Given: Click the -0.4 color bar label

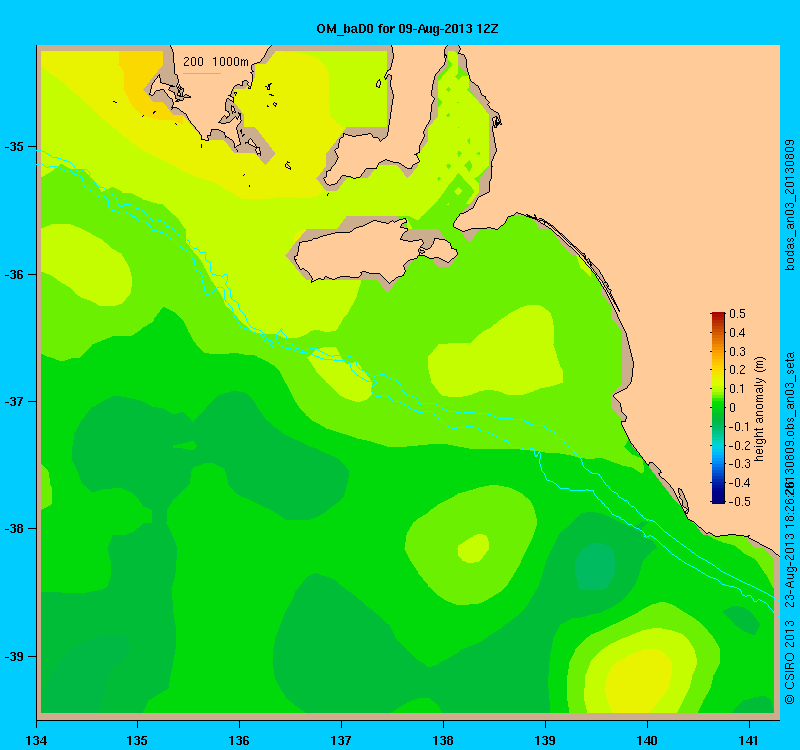Looking at the screenshot, I should (x=738, y=483).
